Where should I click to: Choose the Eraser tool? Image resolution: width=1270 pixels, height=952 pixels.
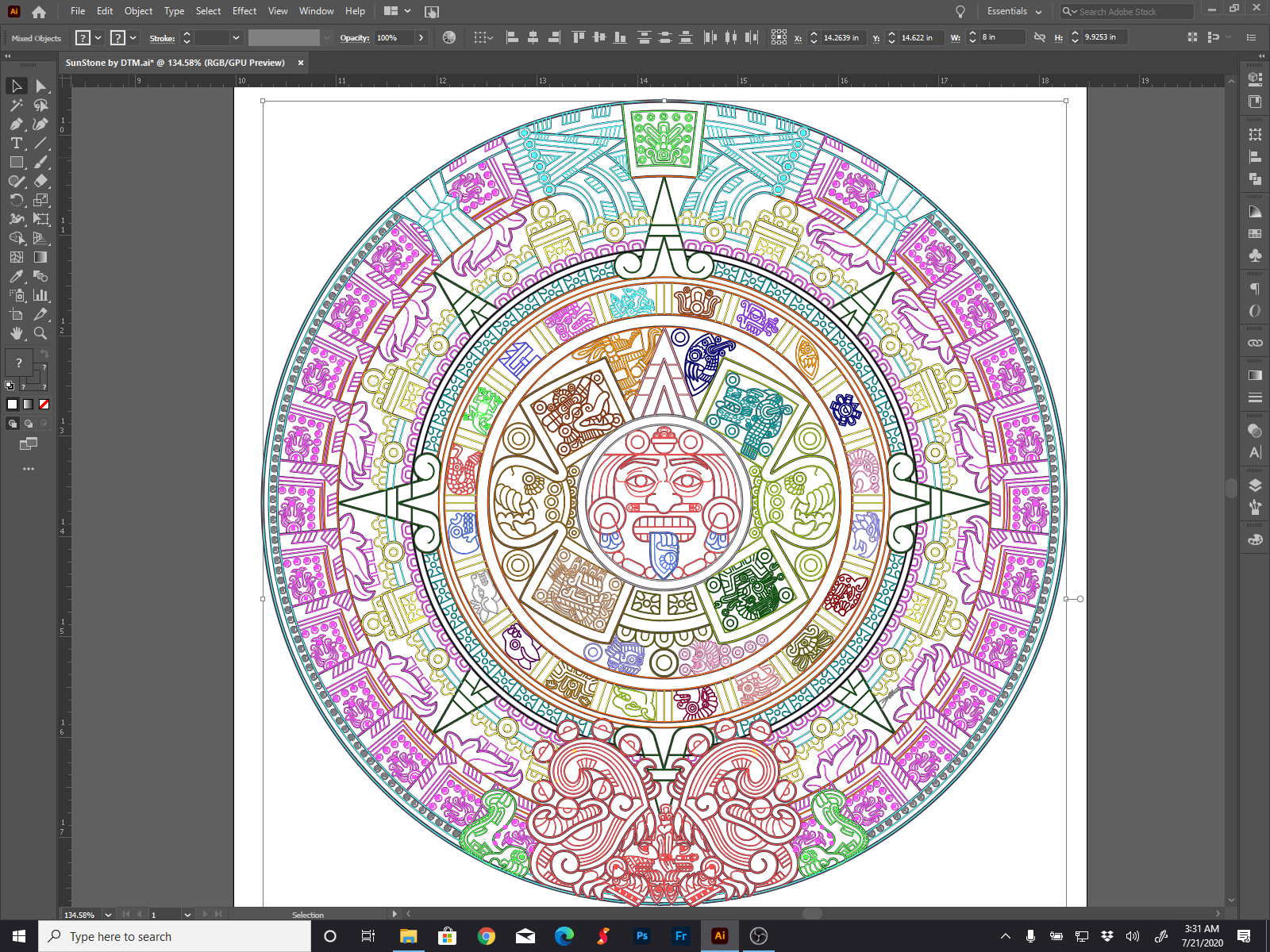point(40,181)
